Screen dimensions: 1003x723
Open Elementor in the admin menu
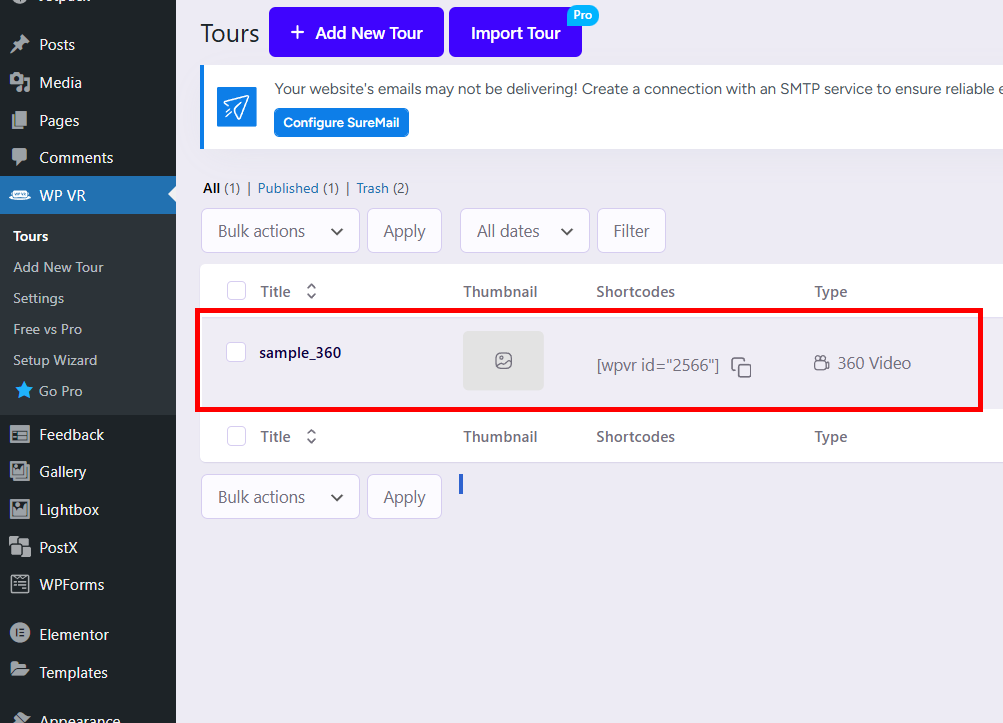[x=74, y=634]
